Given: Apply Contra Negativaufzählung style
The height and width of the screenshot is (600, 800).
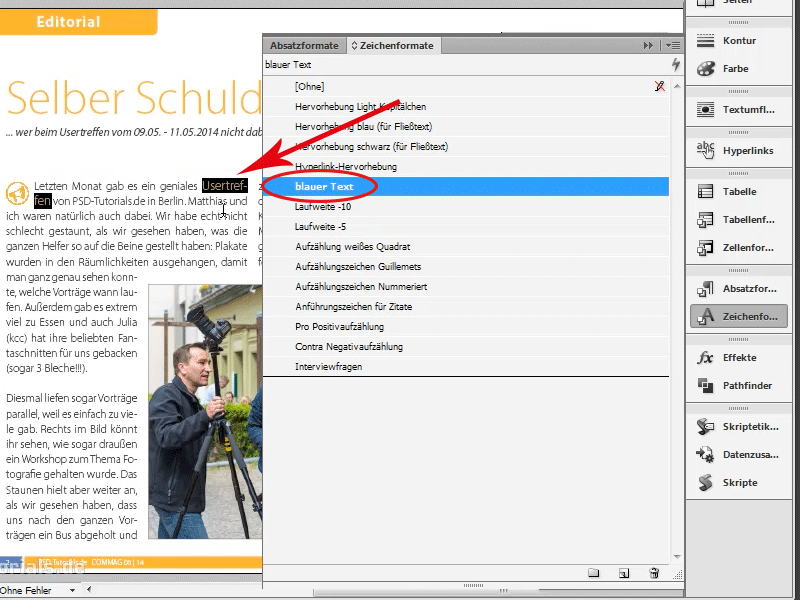Looking at the screenshot, I should click(466, 346).
